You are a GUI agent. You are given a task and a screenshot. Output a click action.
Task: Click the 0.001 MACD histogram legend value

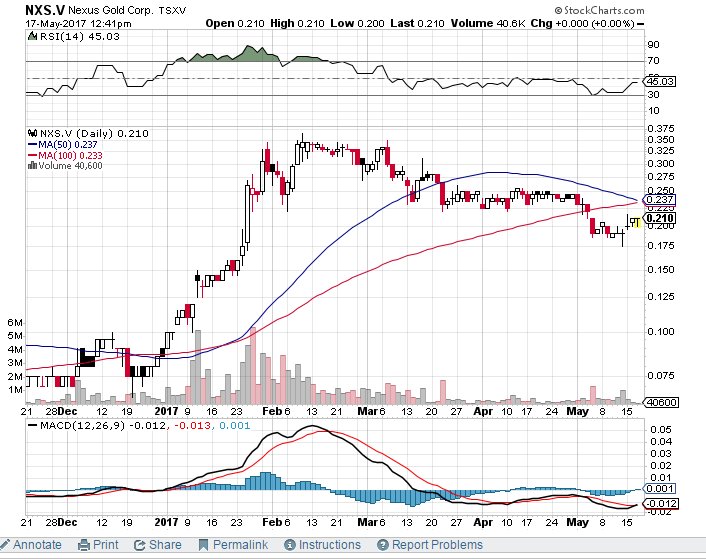pyautogui.click(x=235, y=425)
